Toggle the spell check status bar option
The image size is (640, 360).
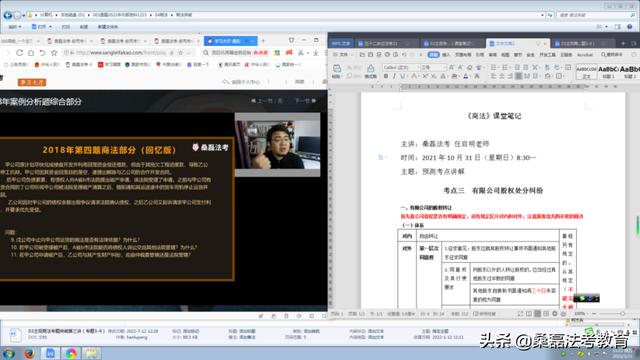[x=484, y=314]
